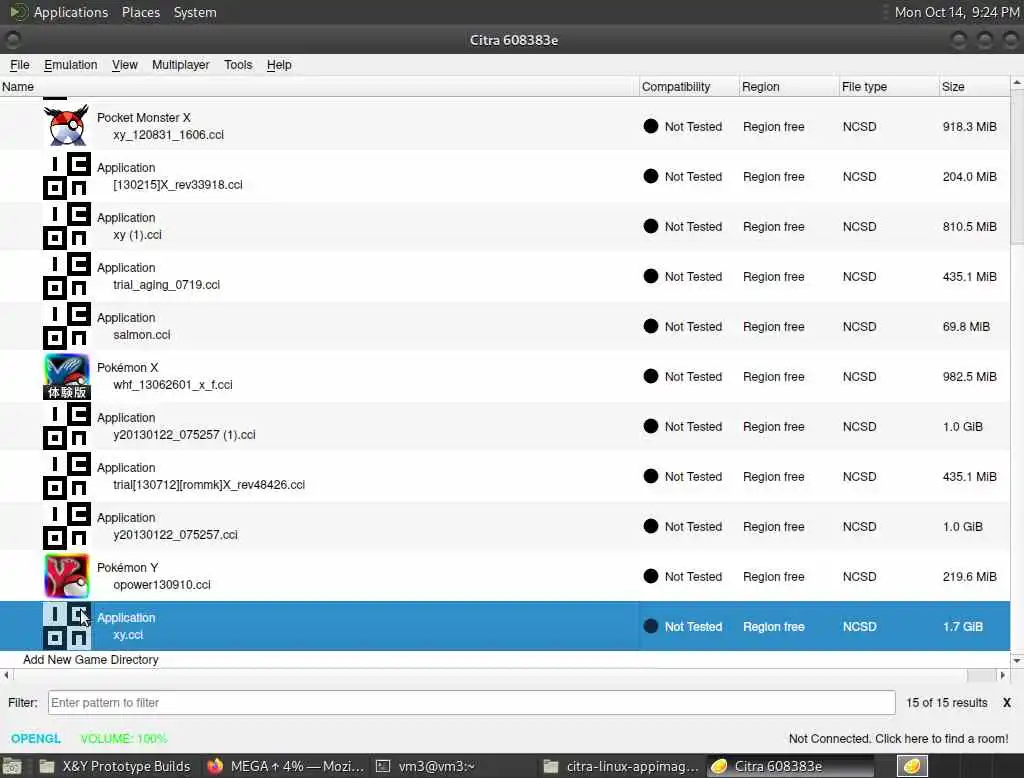The image size is (1024, 778).
Task: Click the Citra lemon icon in workspace tray
Action: (x=912, y=766)
